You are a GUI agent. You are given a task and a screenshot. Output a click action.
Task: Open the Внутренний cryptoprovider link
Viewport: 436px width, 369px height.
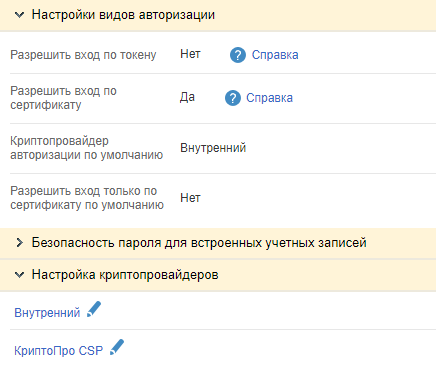click(x=47, y=313)
